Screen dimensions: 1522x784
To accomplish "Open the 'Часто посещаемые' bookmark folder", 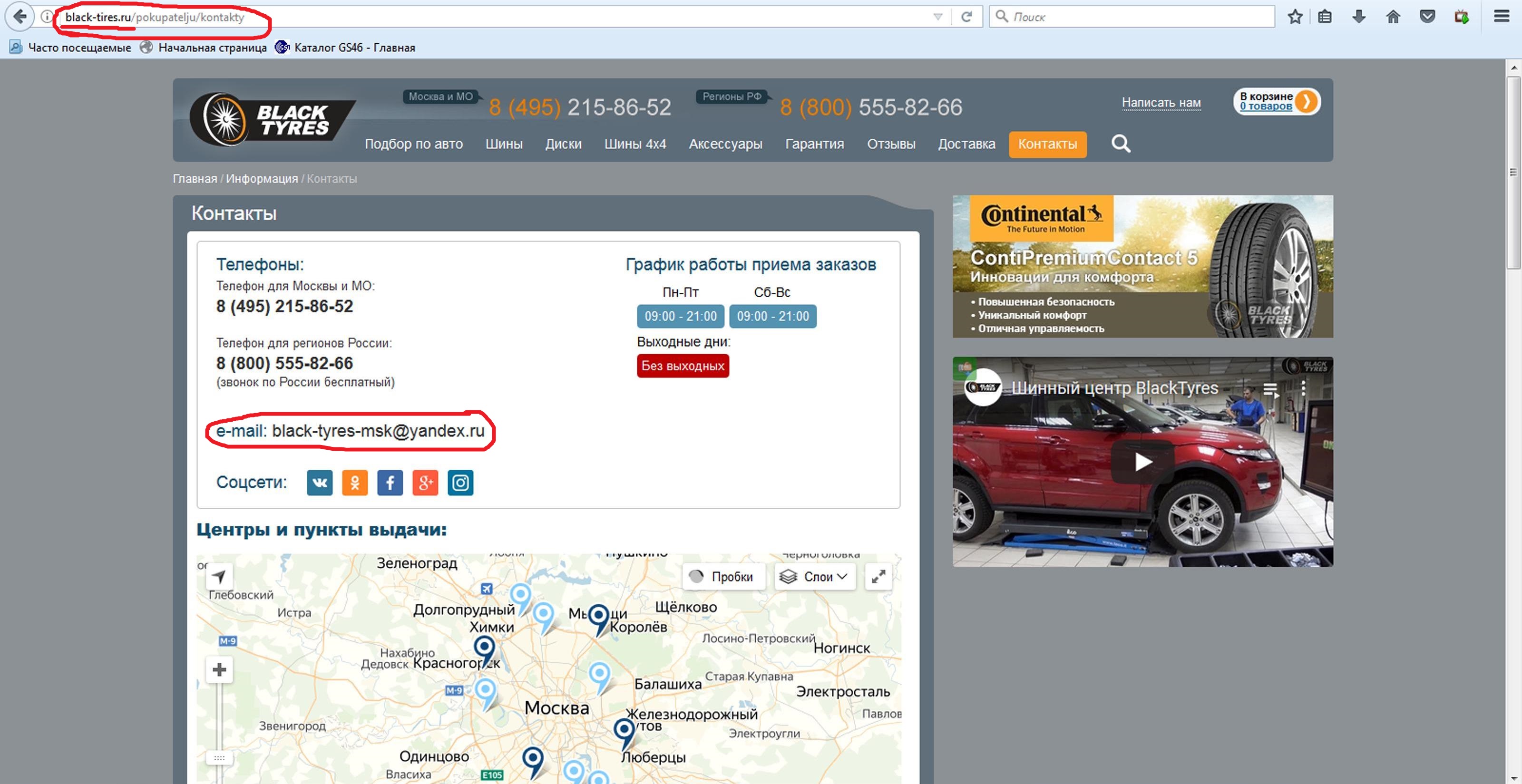I will click(x=70, y=47).
